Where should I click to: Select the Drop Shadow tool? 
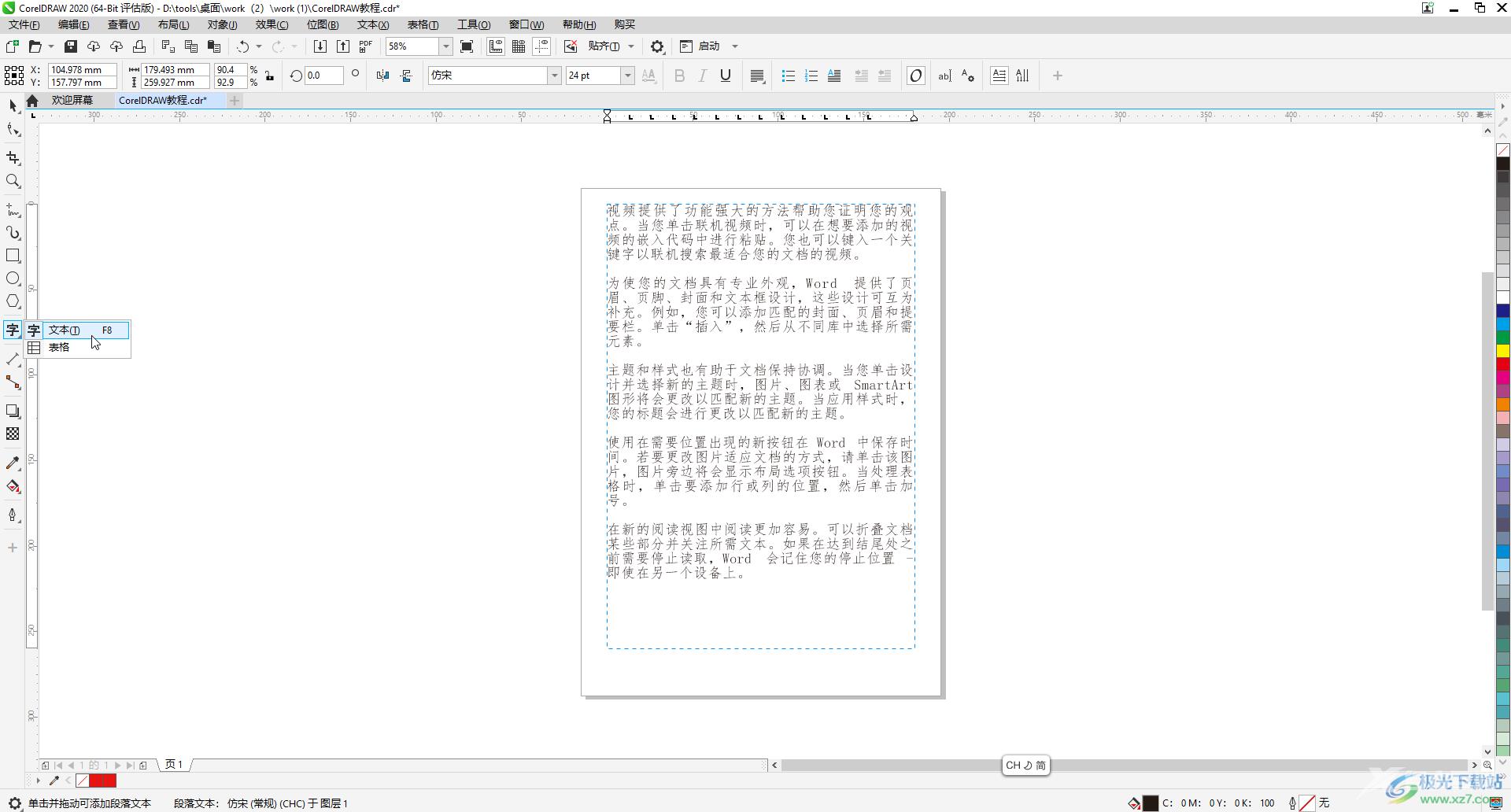(x=13, y=411)
